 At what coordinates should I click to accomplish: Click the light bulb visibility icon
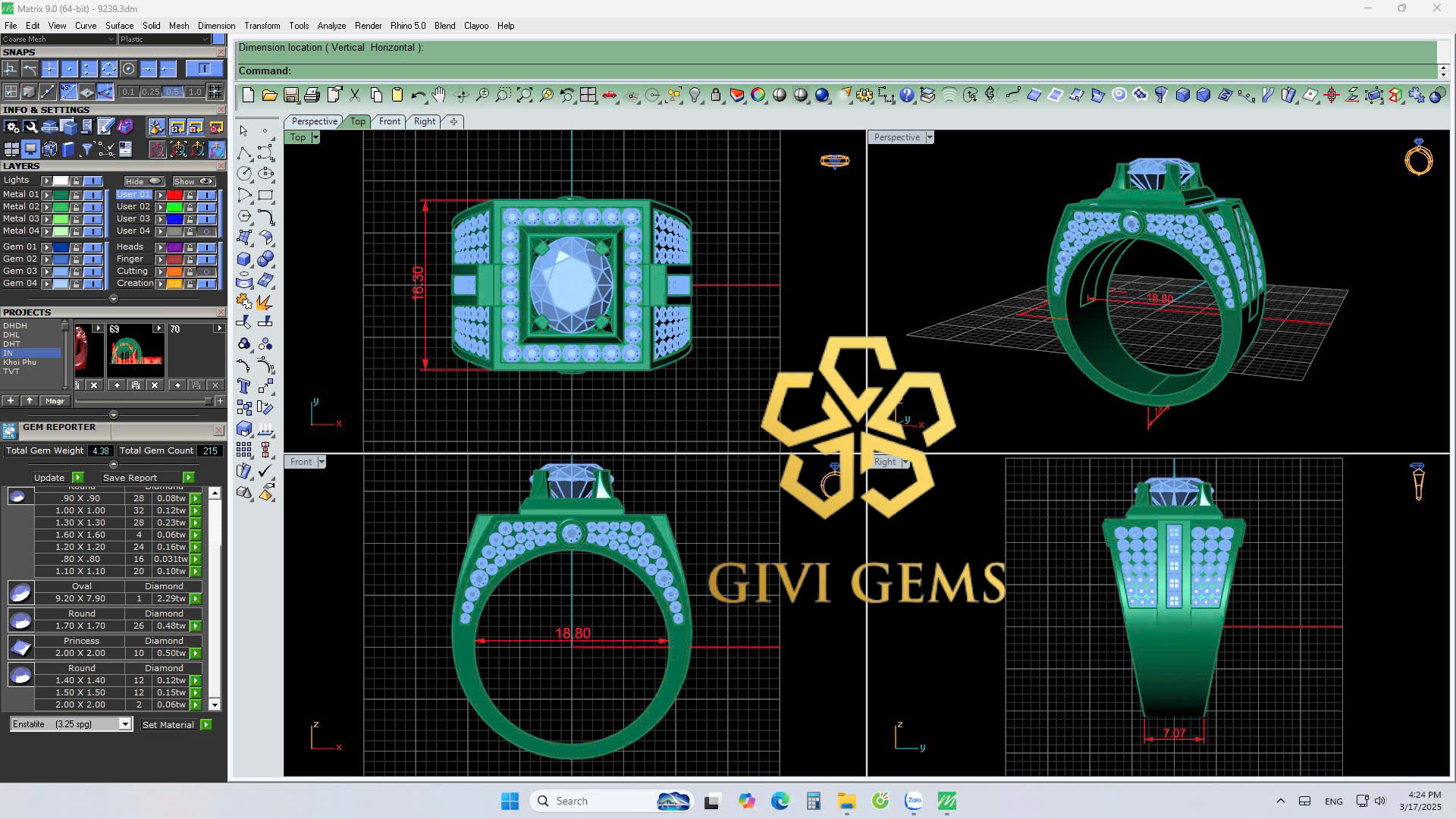(695, 95)
